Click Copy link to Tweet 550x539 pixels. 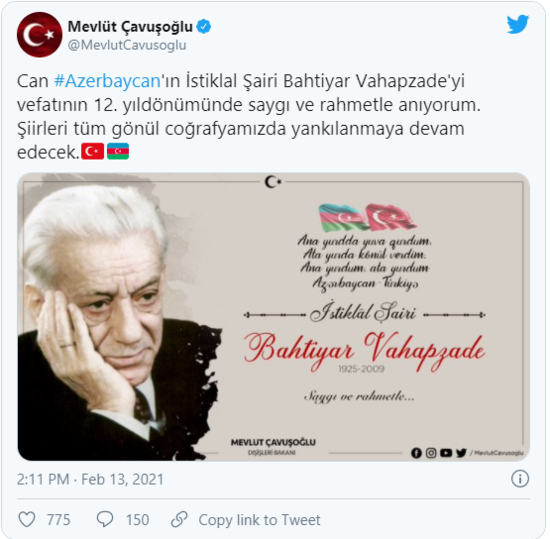pyautogui.click(x=260, y=520)
